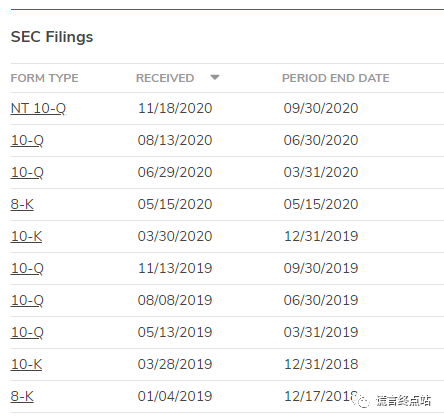
Task: Open the 8-K filing received 01/04/2019
Action: tap(22, 396)
